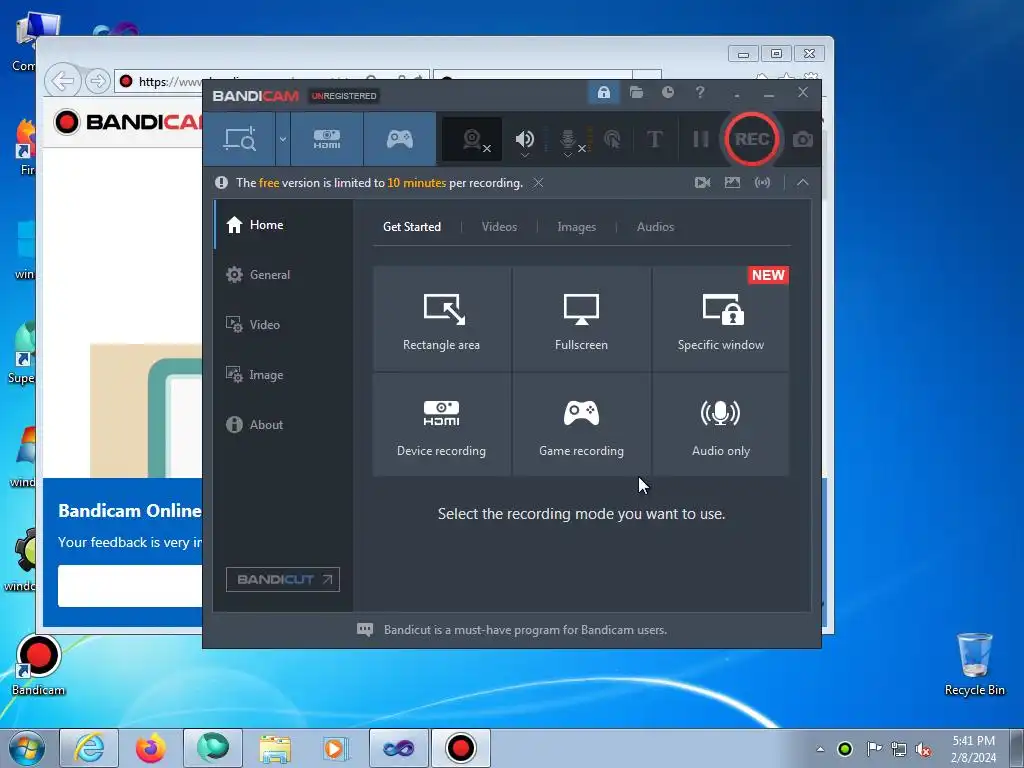Open the About section
Image resolution: width=1024 pixels, height=768 pixels.
tap(283, 424)
